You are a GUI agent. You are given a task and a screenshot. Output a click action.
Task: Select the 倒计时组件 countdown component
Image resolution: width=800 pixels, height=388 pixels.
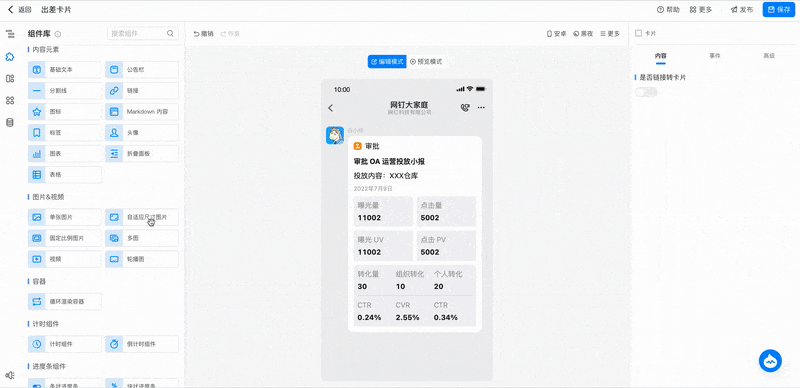pos(142,344)
